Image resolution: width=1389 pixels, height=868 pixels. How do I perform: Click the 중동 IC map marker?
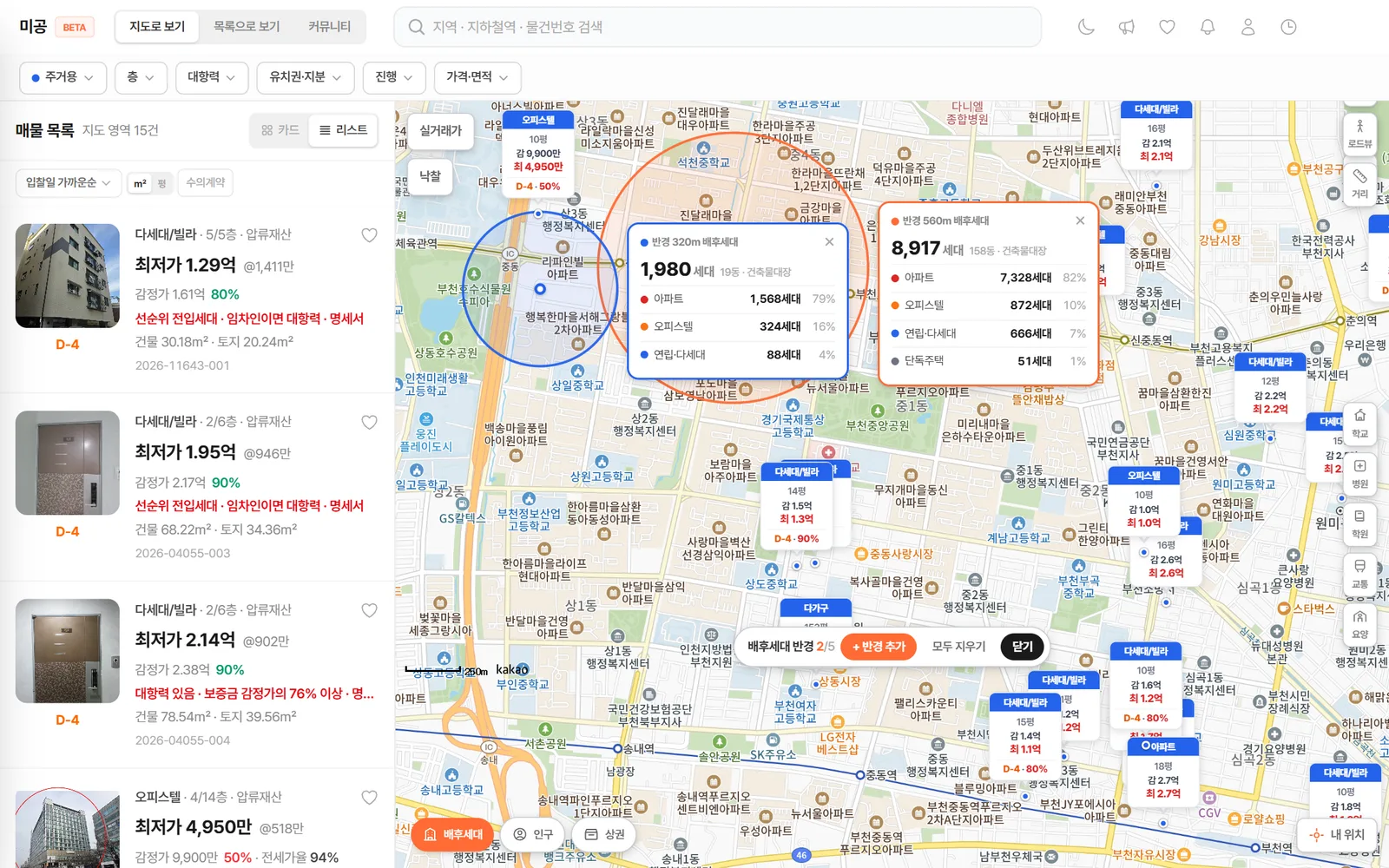point(510,253)
